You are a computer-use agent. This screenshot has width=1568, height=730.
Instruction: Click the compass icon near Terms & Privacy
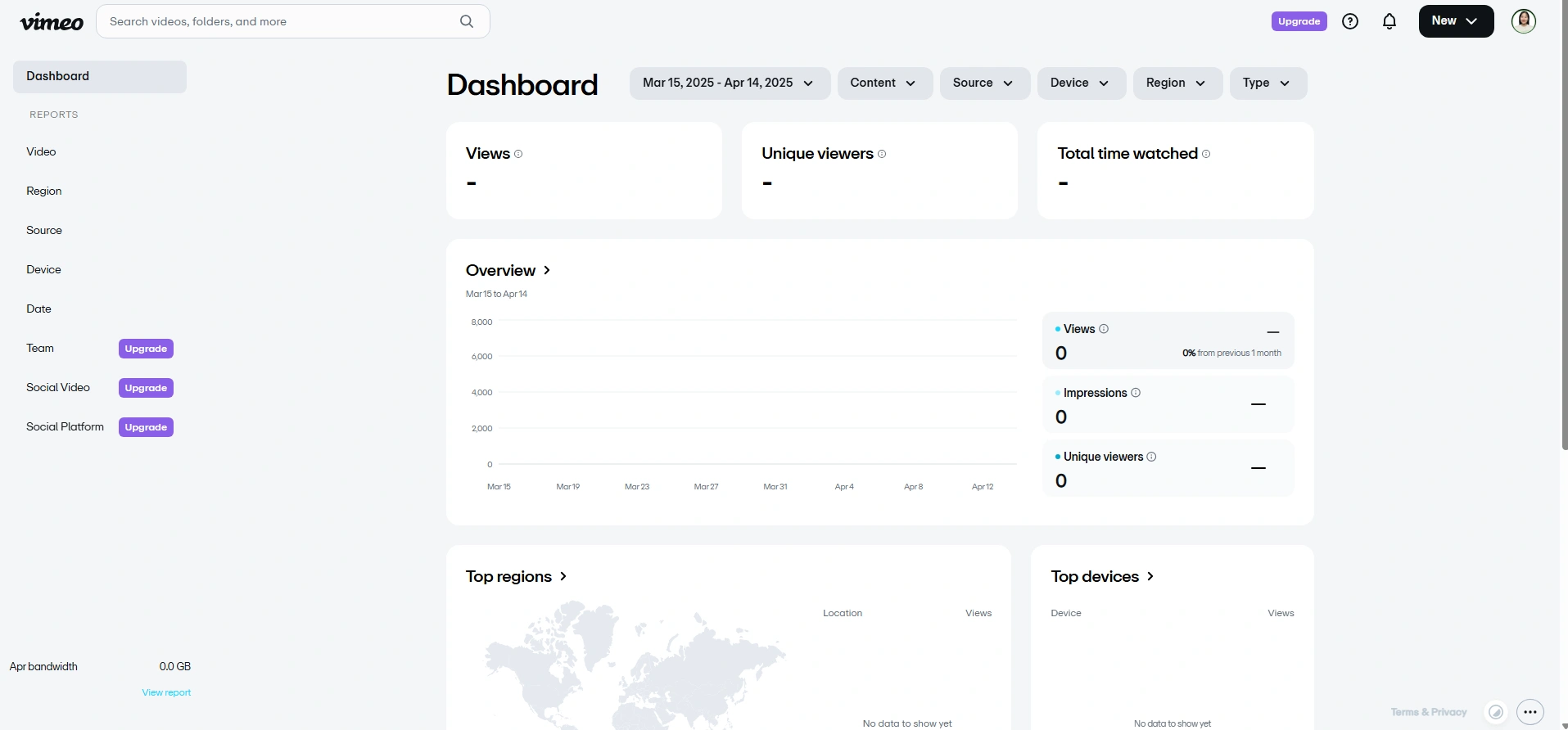pyautogui.click(x=1496, y=712)
